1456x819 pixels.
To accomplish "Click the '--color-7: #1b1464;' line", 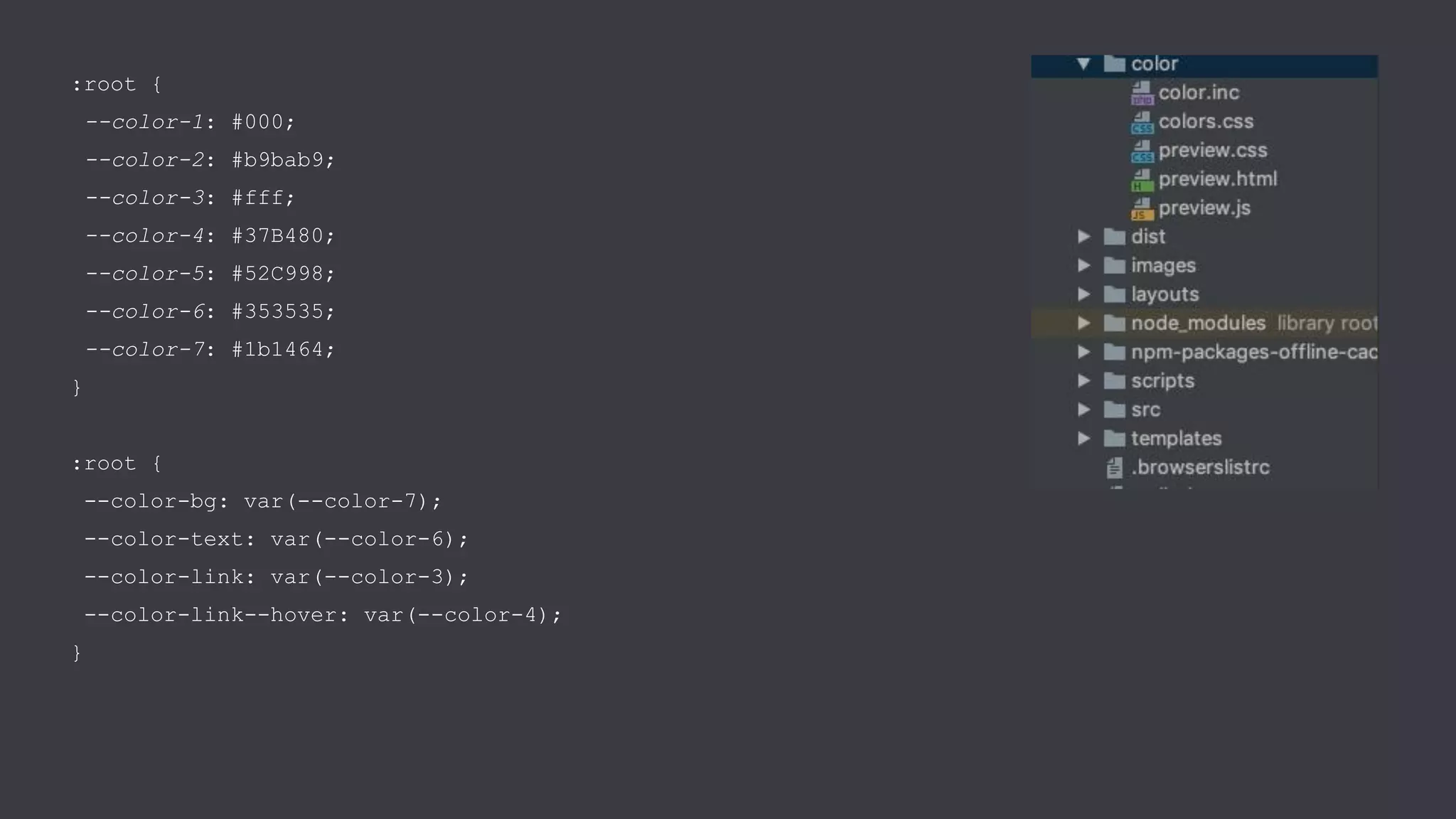I will [x=210, y=350].
